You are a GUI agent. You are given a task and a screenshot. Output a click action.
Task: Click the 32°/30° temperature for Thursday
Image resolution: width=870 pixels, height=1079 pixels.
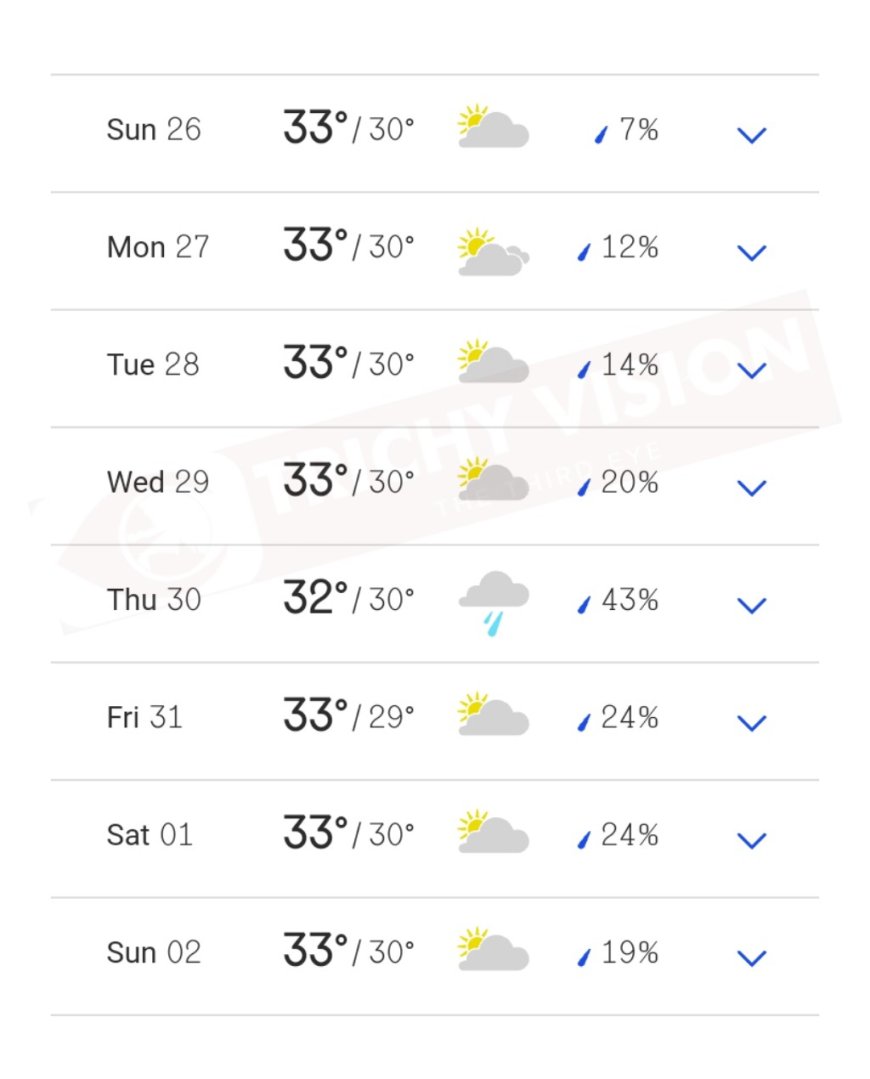coord(348,599)
